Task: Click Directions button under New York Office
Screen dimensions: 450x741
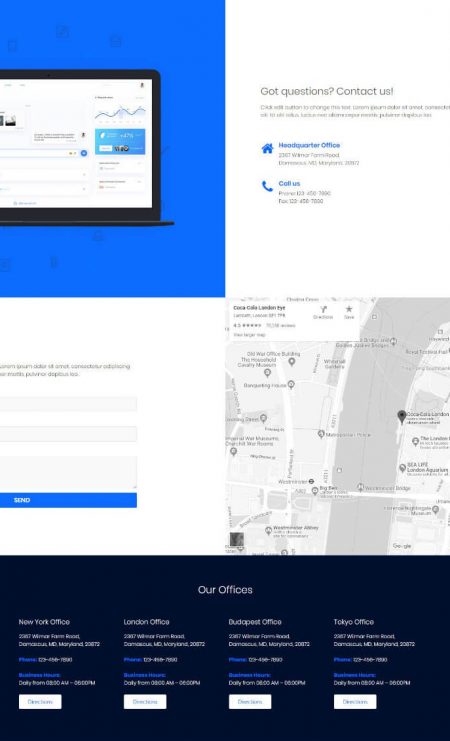Action: click(40, 702)
